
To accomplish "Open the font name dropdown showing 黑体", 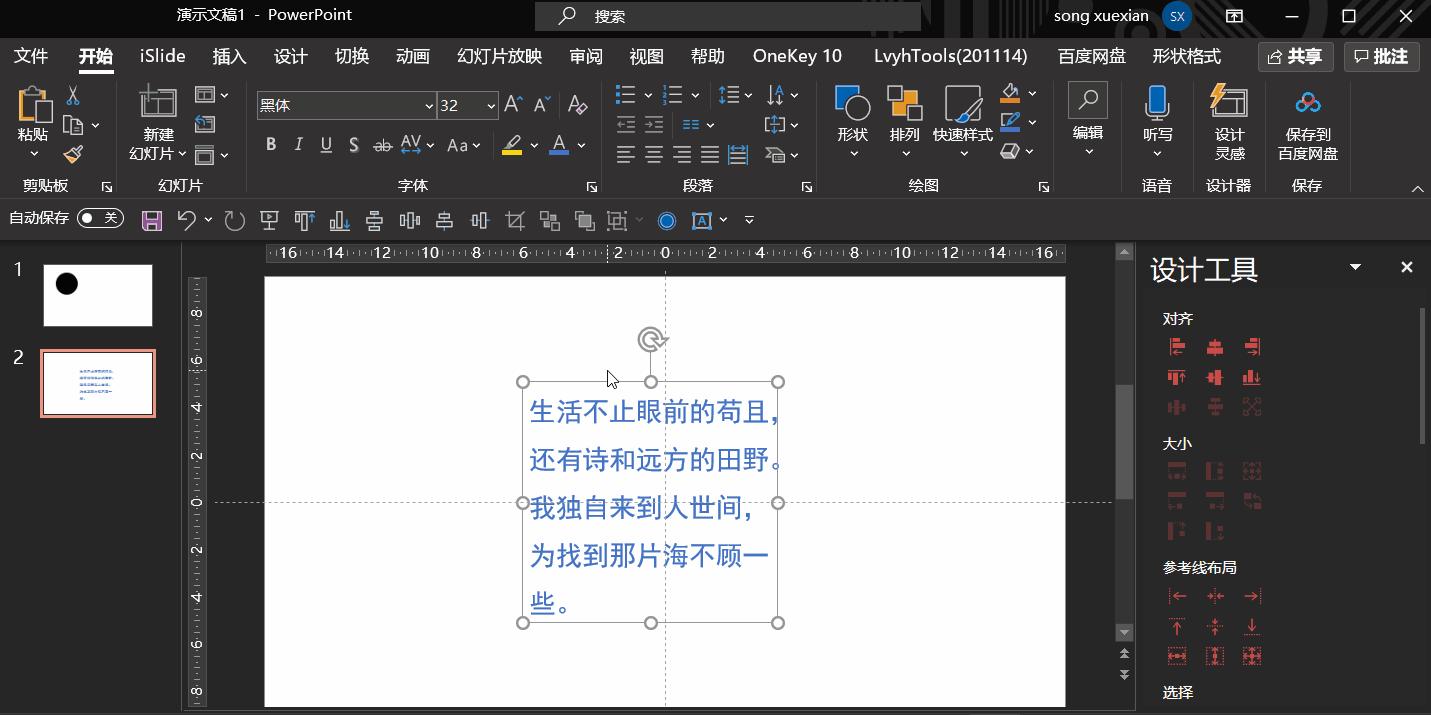I will pos(427,105).
